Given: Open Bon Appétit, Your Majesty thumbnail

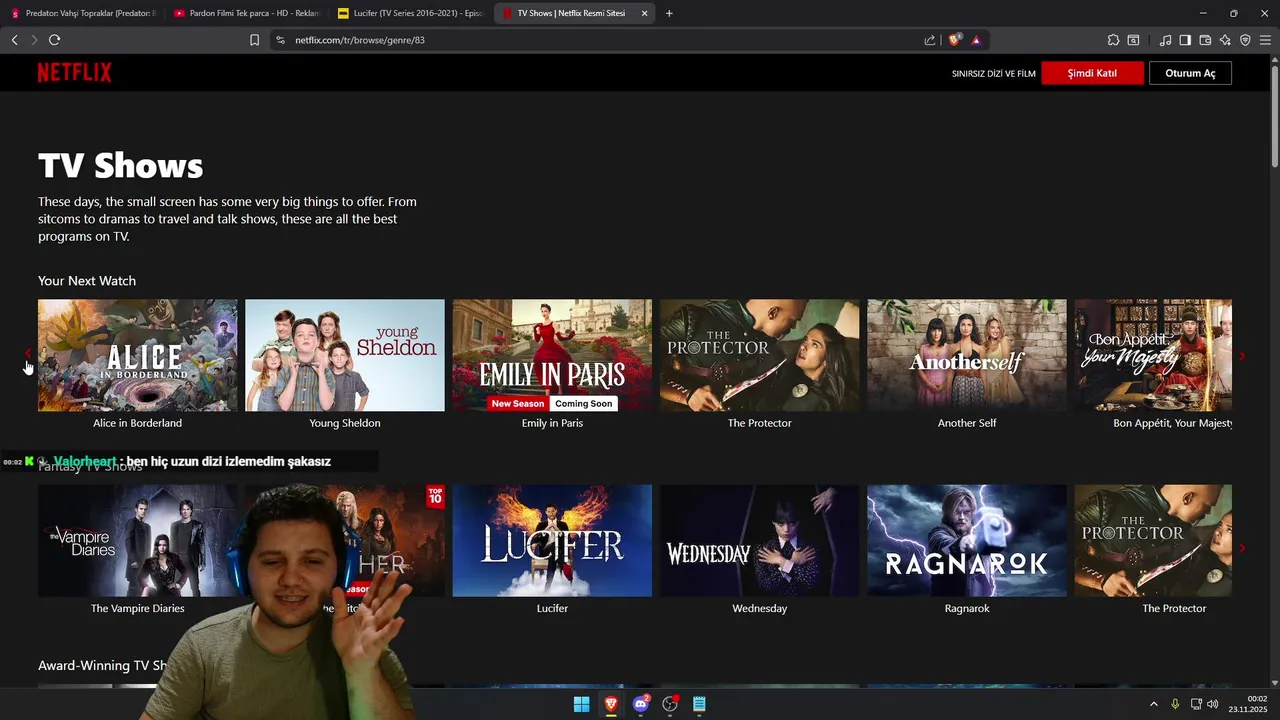Looking at the screenshot, I should [1153, 355].
